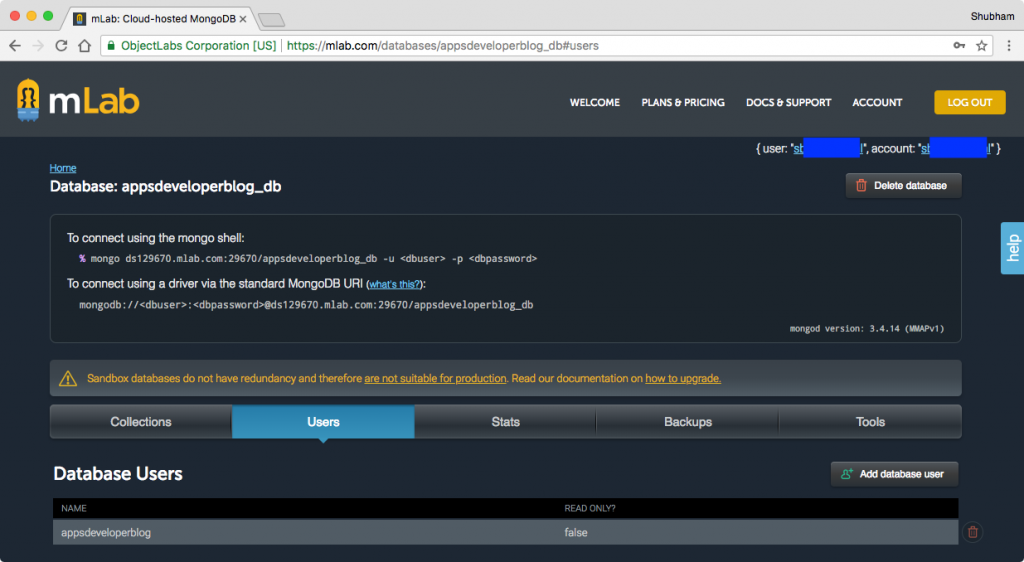1024x562 pixels.
Task: Click the saved password key icon
Action: tap(959, 46)
